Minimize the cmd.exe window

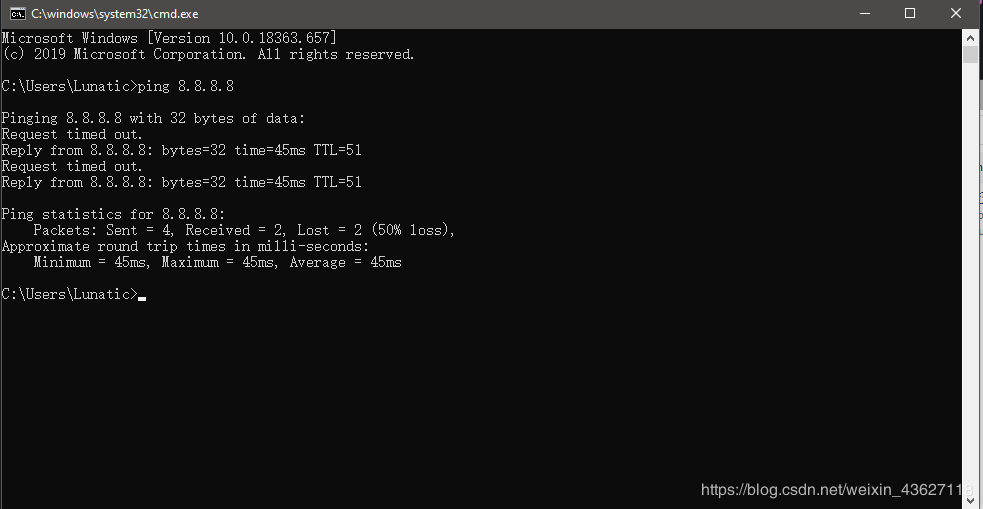pos(865,14)
